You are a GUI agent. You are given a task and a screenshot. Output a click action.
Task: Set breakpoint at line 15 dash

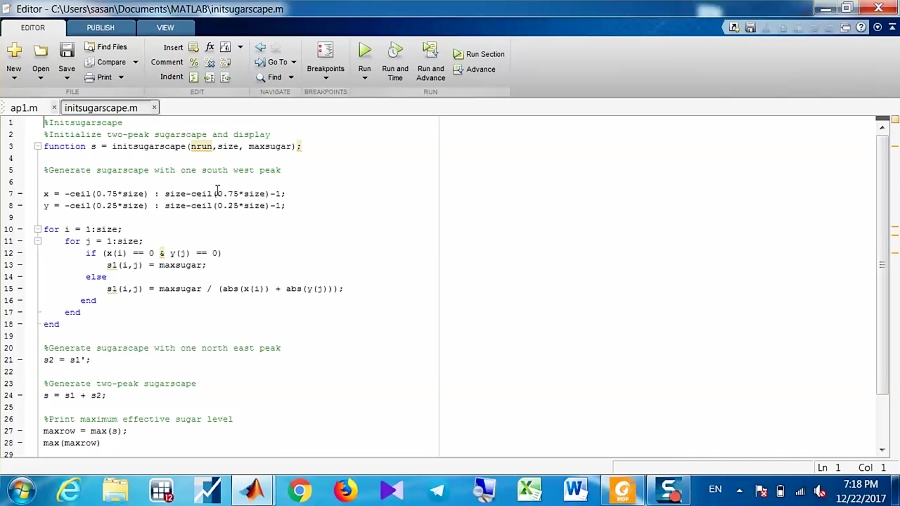click(x=20, y=289)
